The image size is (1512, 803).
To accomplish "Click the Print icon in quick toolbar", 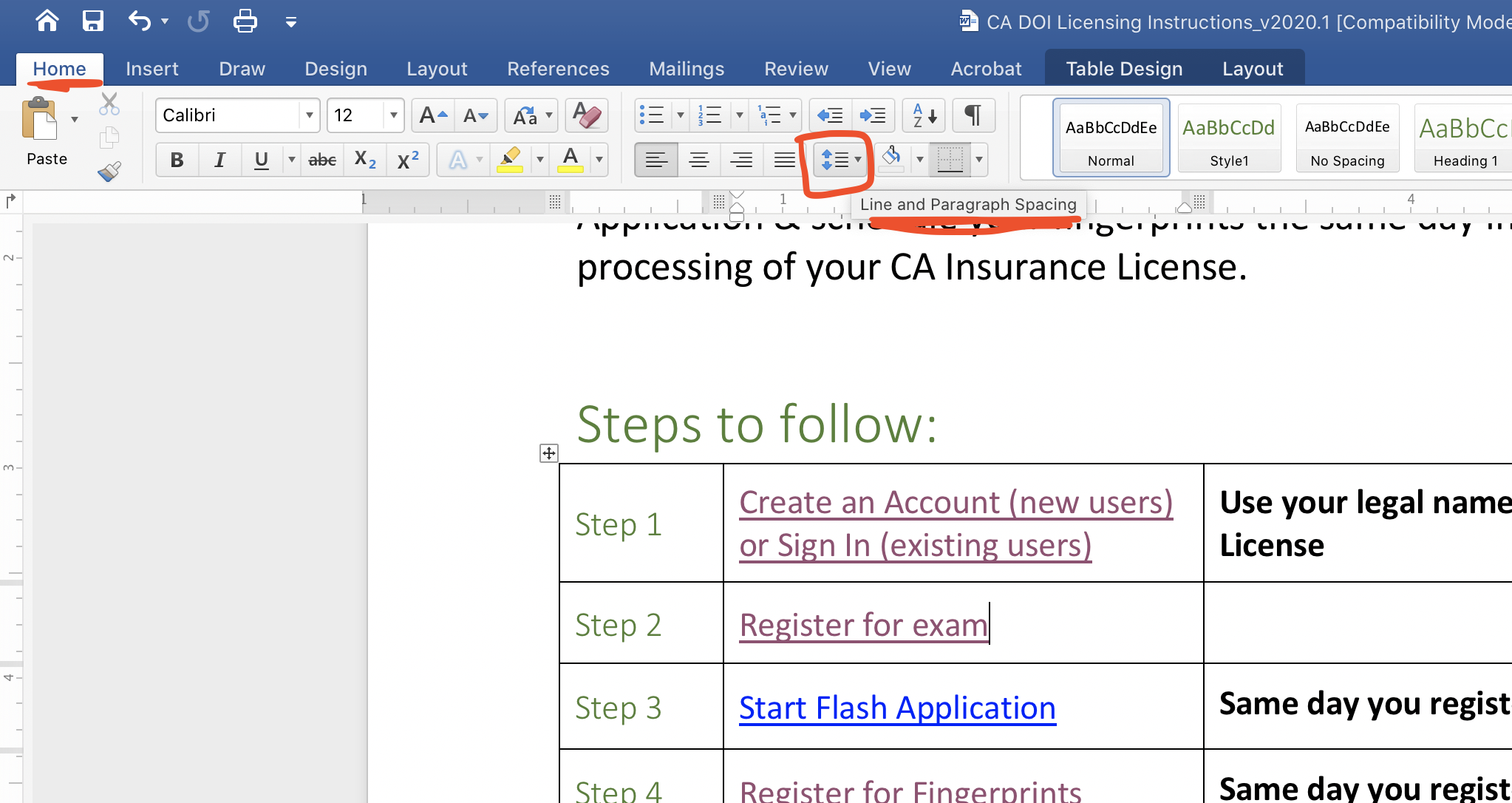I will pyautogui.click(x=245, y=21).
